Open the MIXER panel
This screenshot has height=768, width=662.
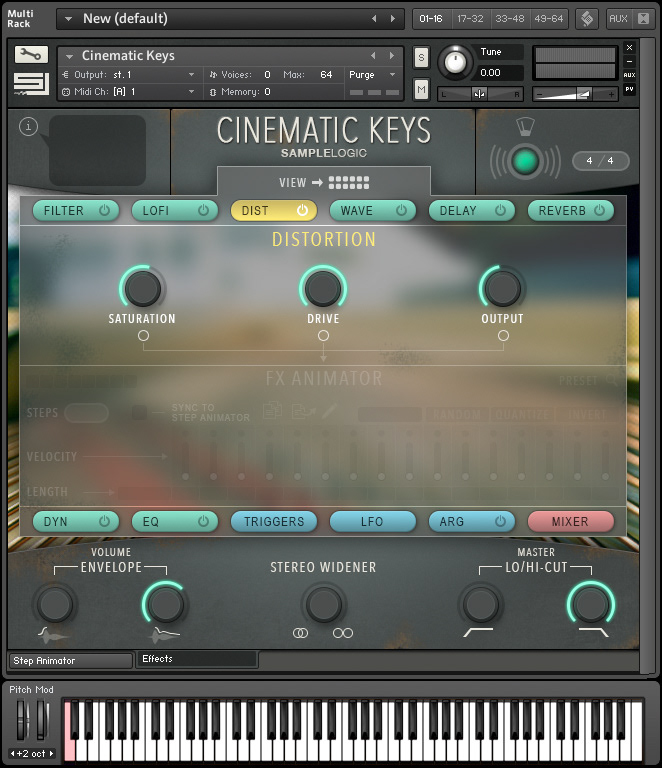point(570,521)
